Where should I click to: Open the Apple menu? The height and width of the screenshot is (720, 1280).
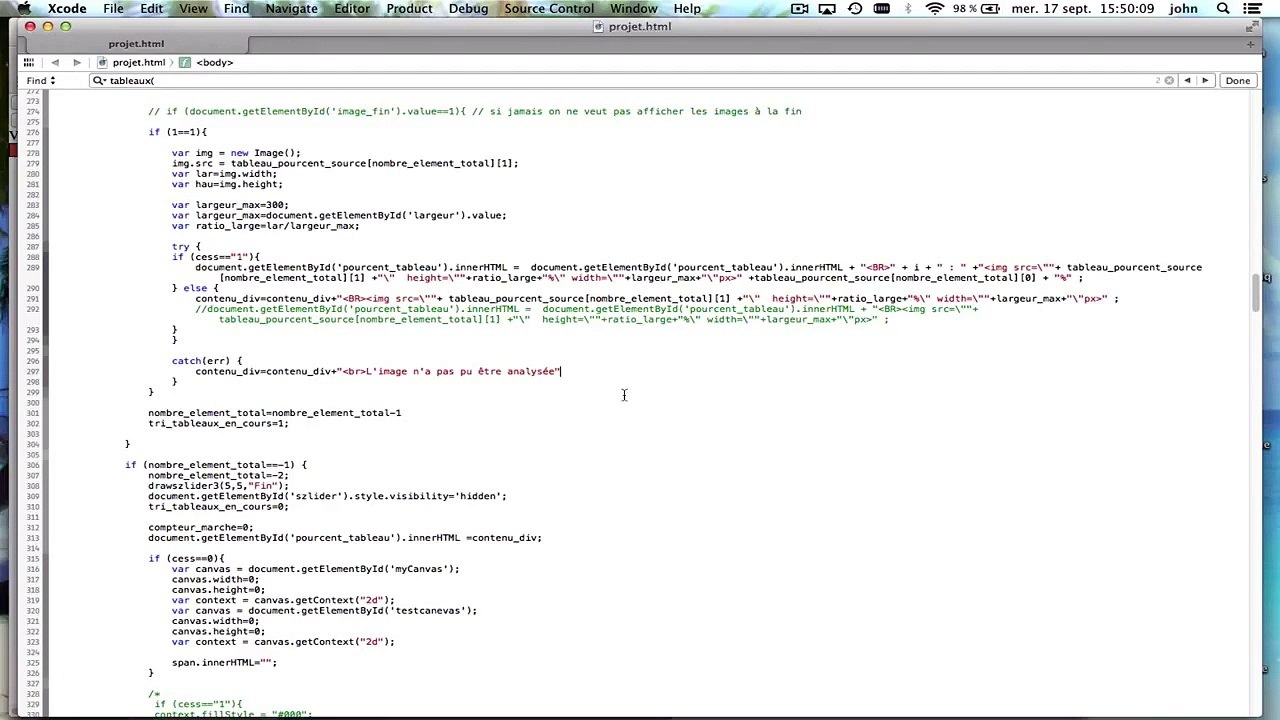23,9
